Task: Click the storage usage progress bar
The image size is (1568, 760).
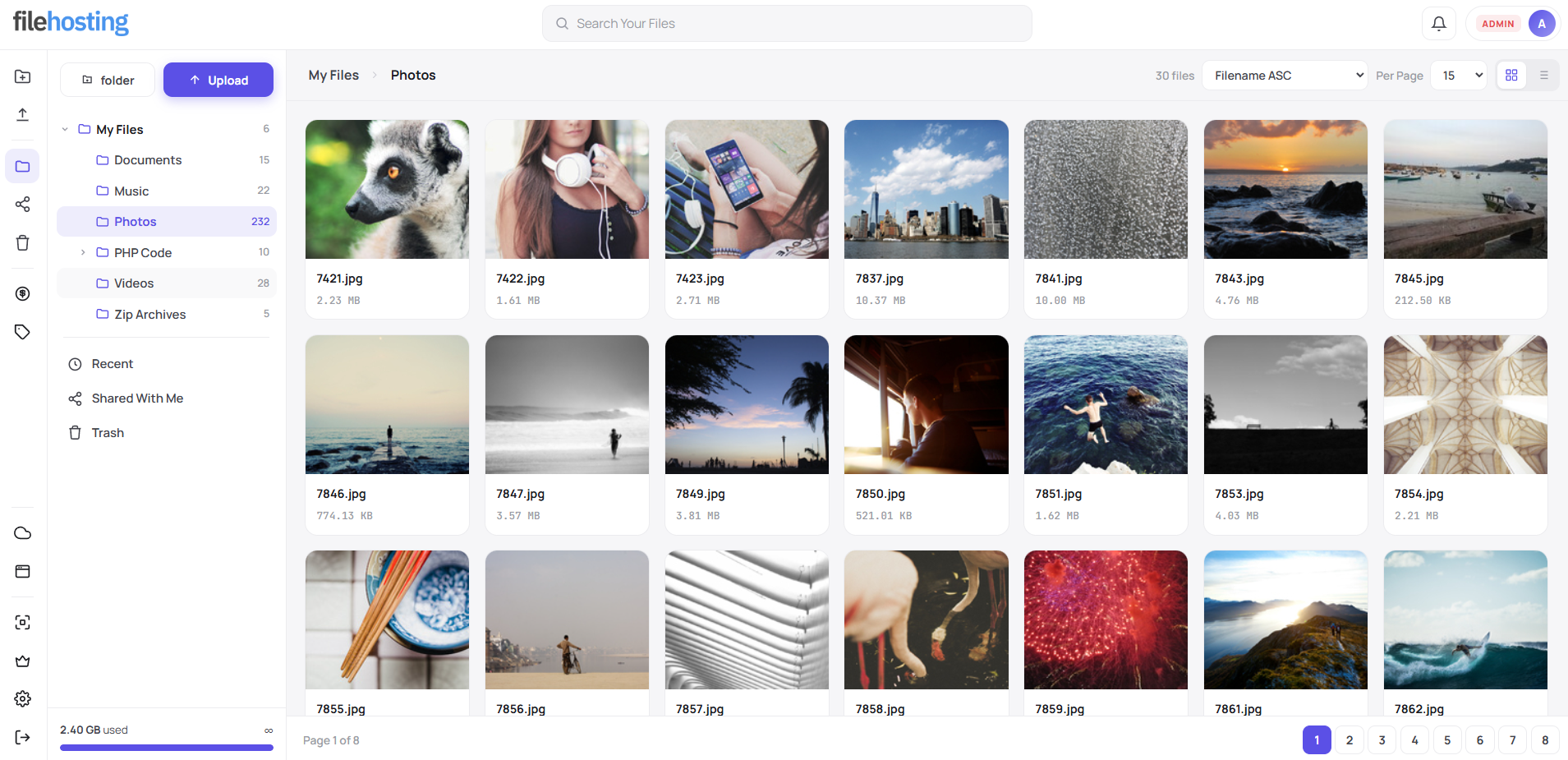Action: click(x=167, y=748)
